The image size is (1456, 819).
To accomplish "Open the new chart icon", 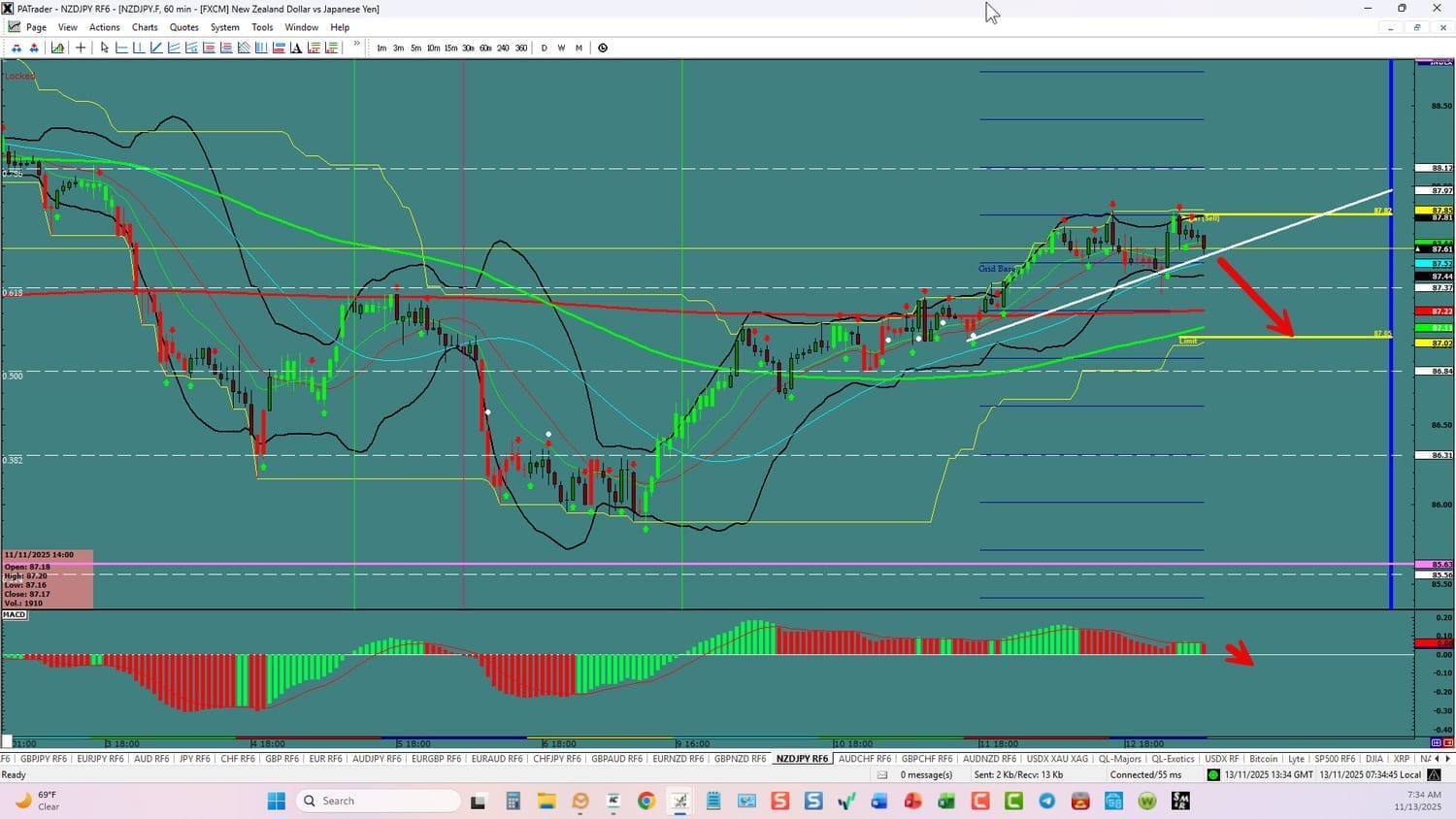I will point(58,48).
